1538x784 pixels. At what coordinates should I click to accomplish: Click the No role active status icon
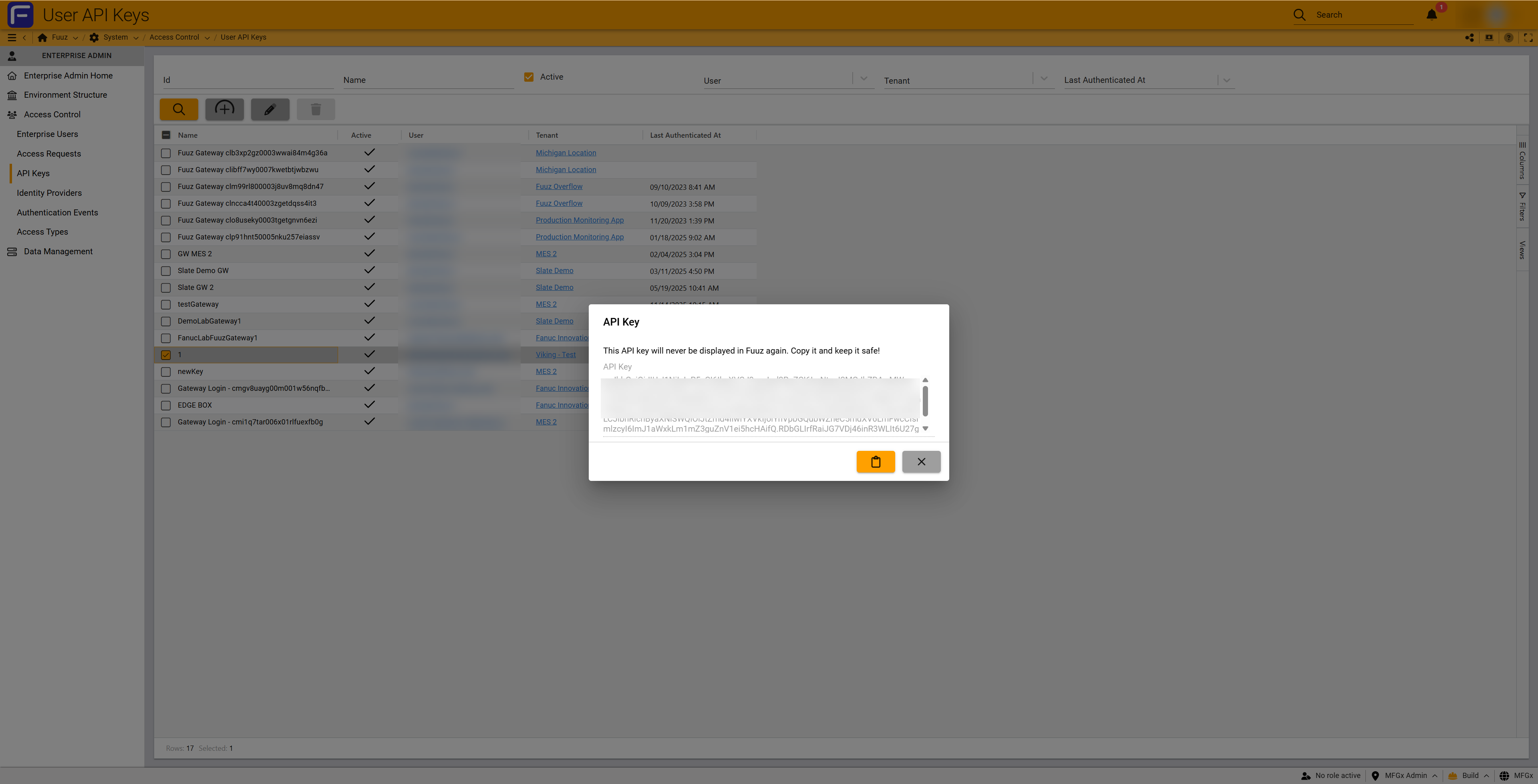1306,776
